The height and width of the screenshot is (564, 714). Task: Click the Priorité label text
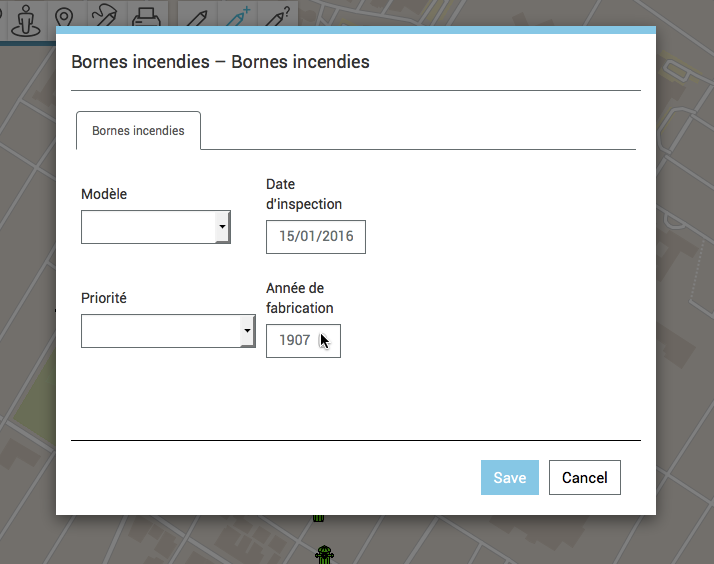[104, 298]
